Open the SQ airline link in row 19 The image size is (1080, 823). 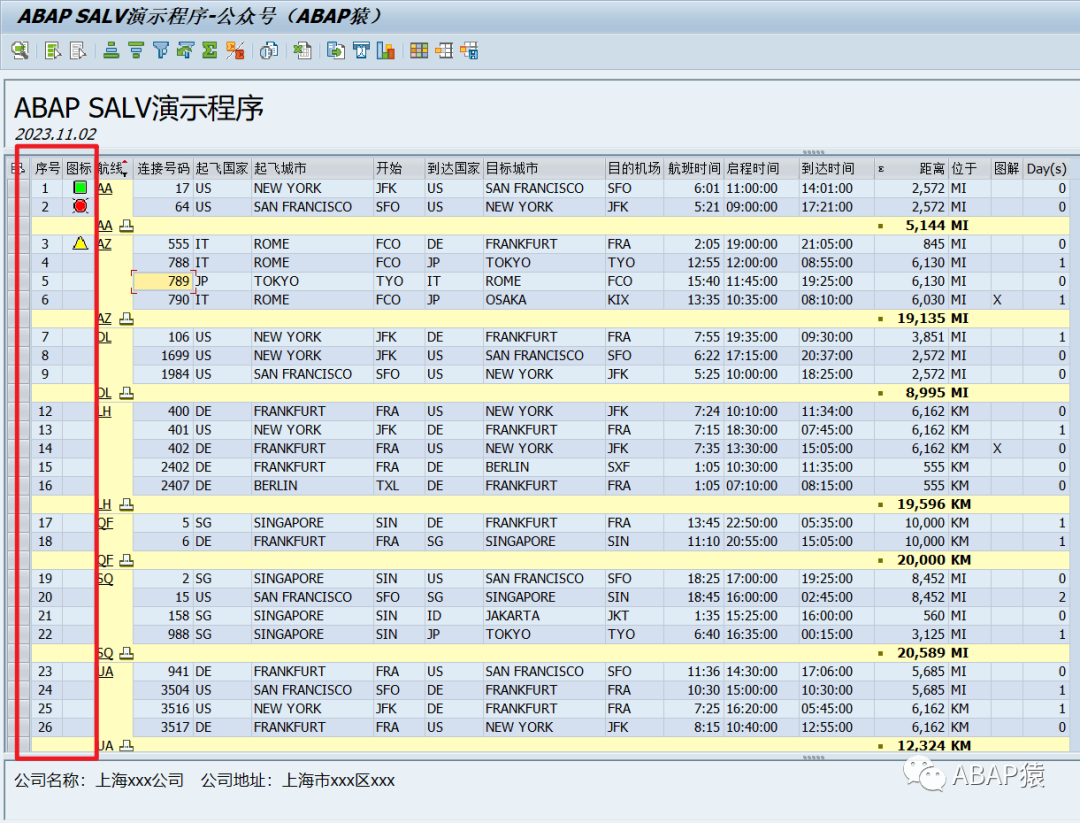point(105,579)
